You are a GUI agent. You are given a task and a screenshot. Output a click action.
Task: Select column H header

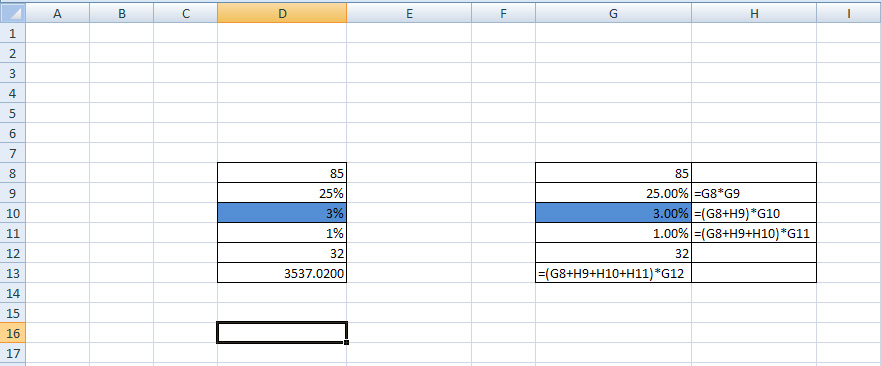(754, 14)
